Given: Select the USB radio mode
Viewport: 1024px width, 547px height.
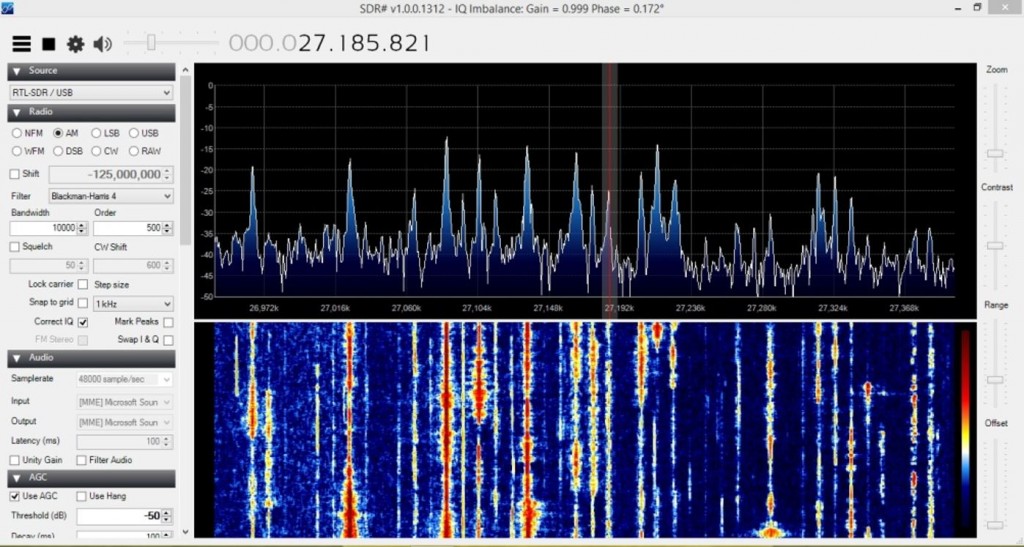Looking at the screenshot, I should point(134,133).
